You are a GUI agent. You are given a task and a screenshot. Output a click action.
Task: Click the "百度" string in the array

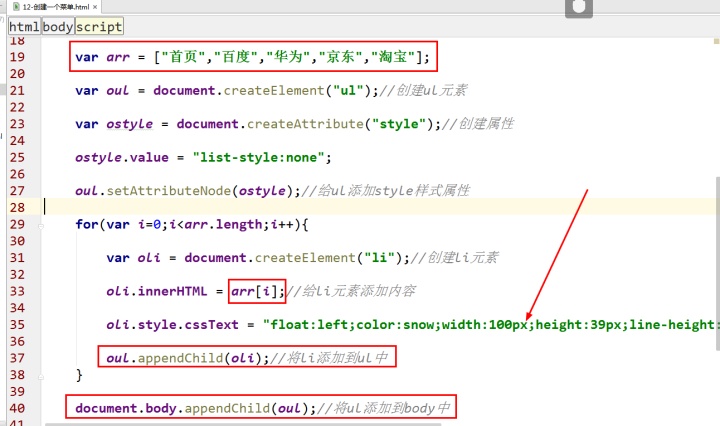(236, 57)
